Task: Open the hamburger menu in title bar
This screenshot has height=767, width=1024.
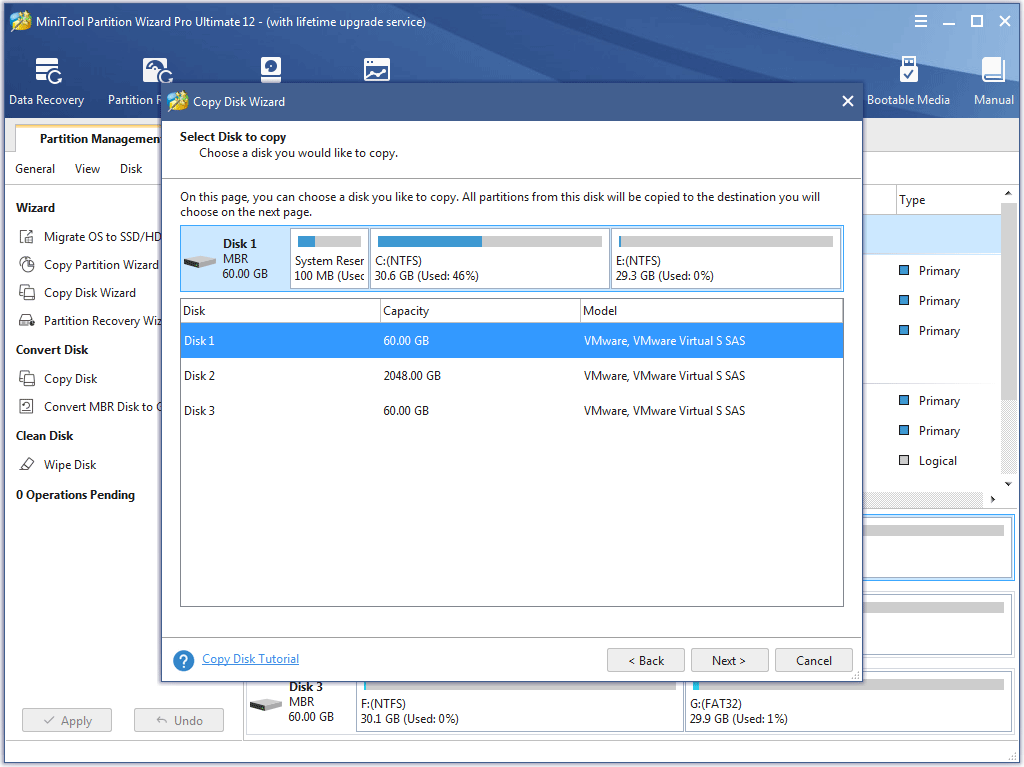Action: coord(920,20)
